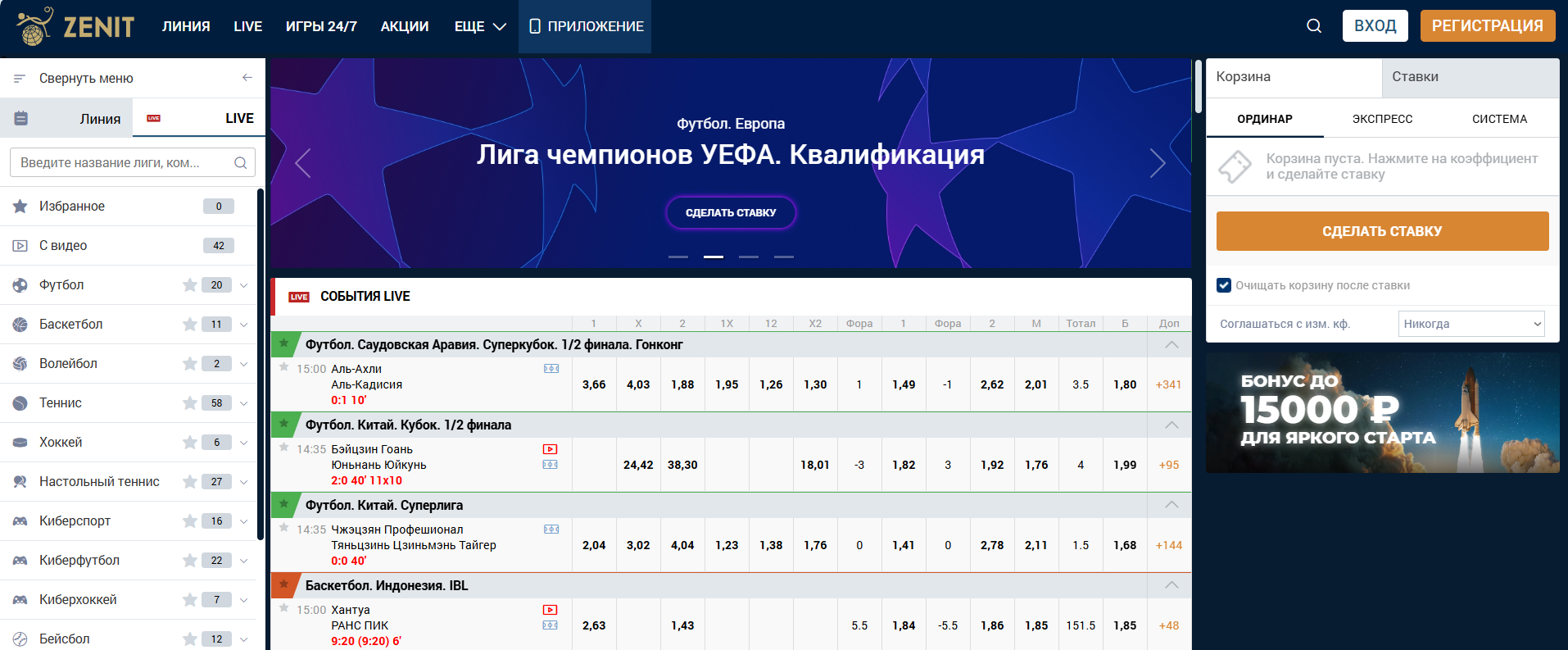
Task: Click the Киберхоккей gamepad icon
Action: point(20,600)
